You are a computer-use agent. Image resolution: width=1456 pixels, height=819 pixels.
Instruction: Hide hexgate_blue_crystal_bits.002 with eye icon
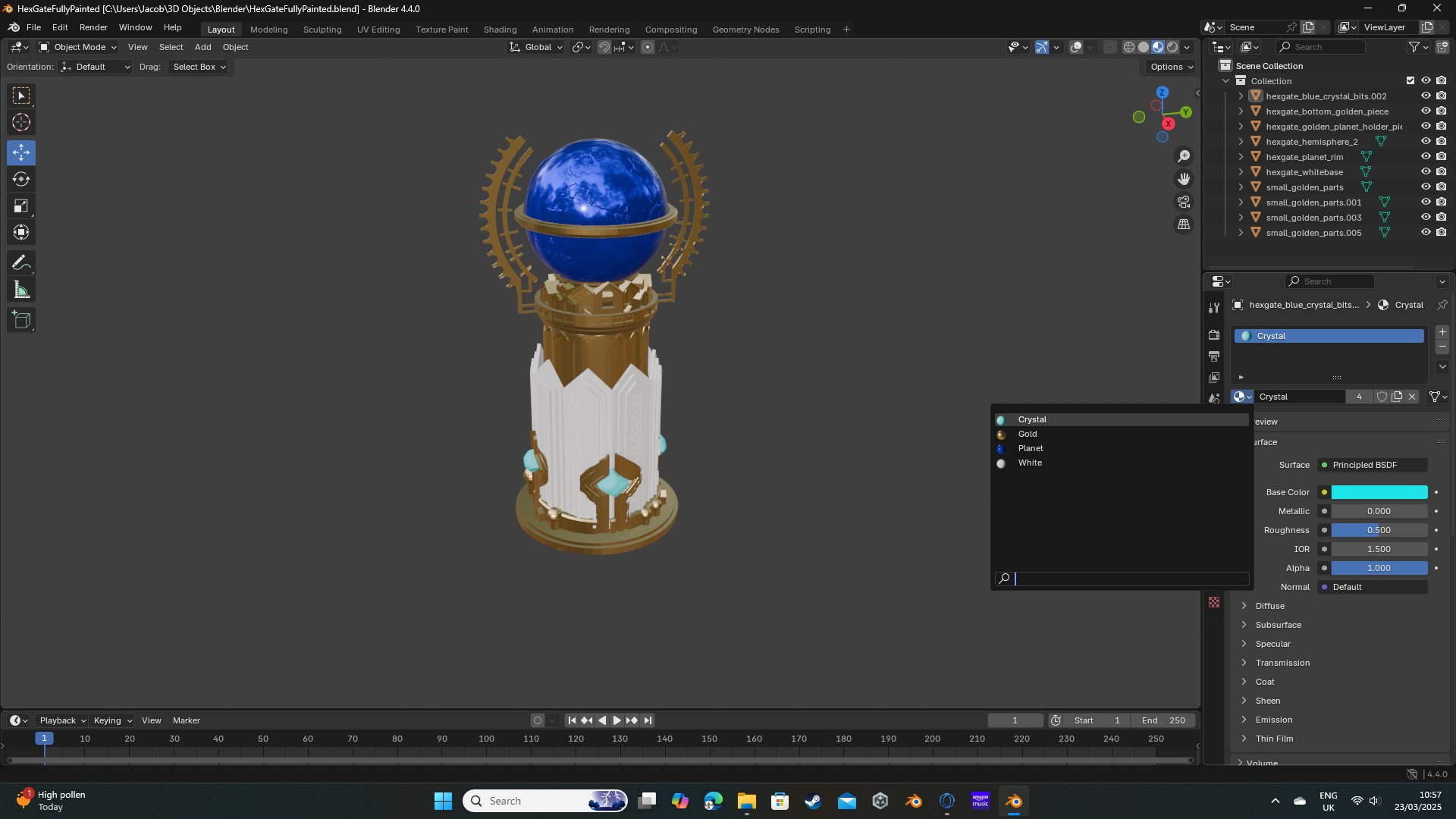coord(1426,96)
